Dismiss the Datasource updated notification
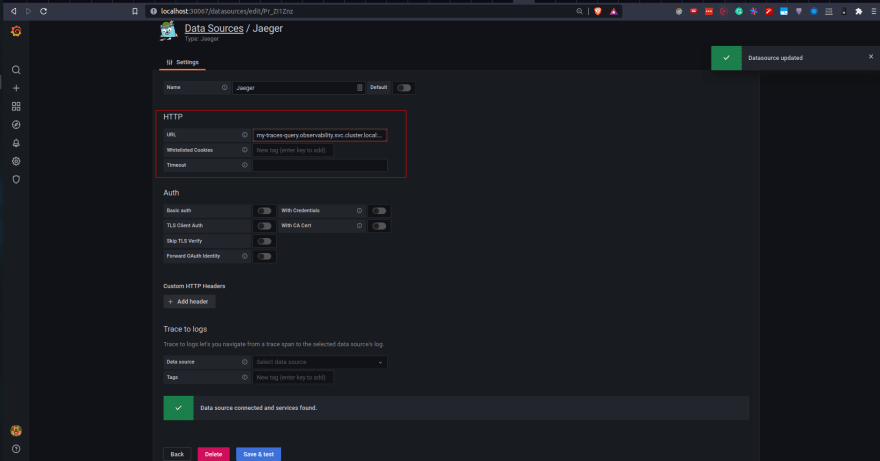 (x=871, y=57)
